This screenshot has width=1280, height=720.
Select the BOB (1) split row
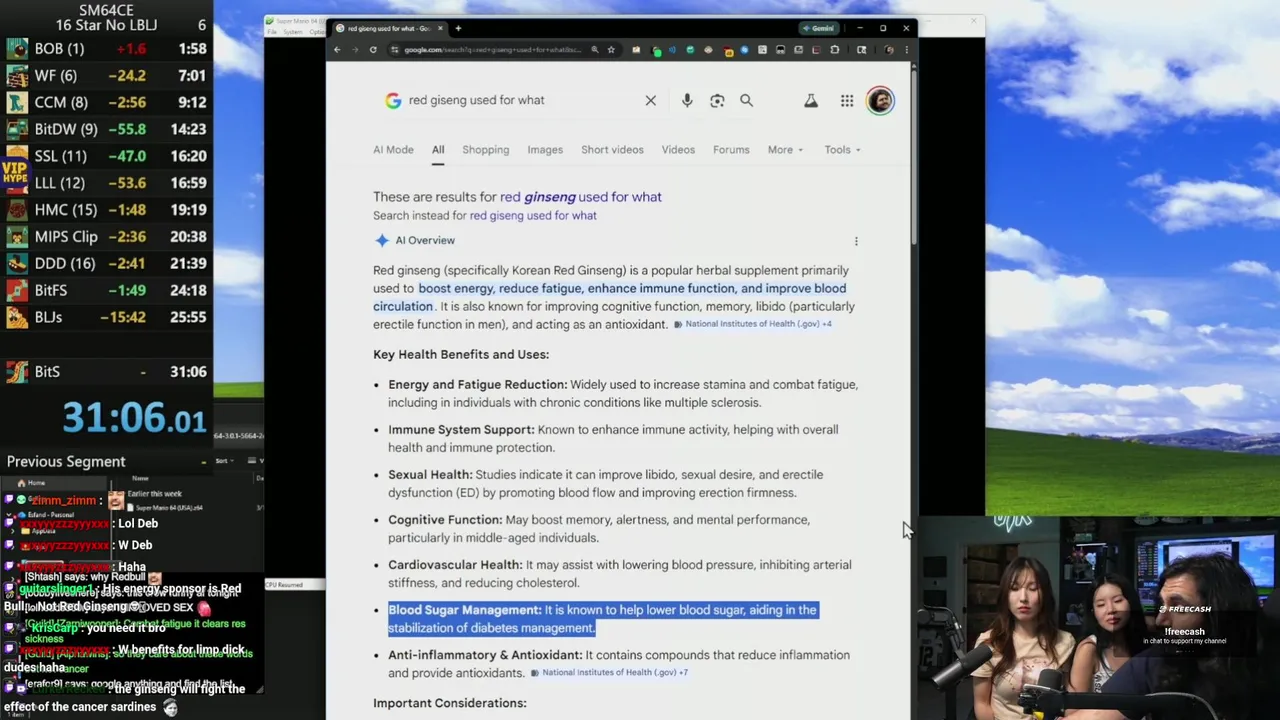(106, 49)
